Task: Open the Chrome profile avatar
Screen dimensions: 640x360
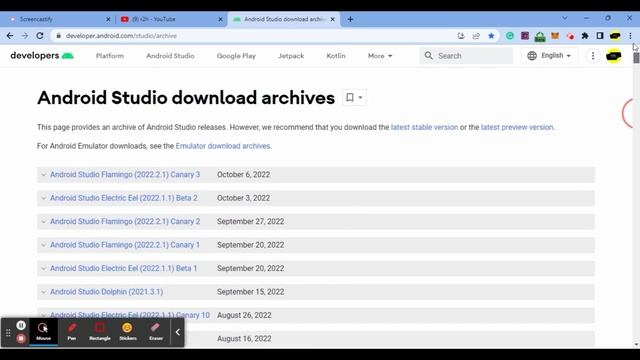Action: (615, 36)
